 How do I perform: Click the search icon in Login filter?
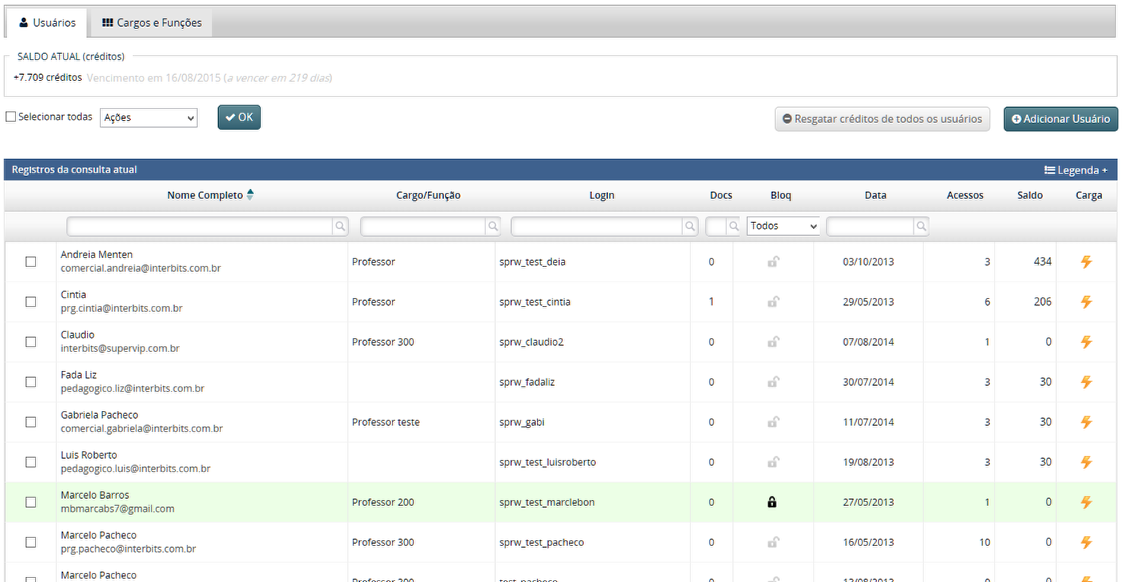690,227
